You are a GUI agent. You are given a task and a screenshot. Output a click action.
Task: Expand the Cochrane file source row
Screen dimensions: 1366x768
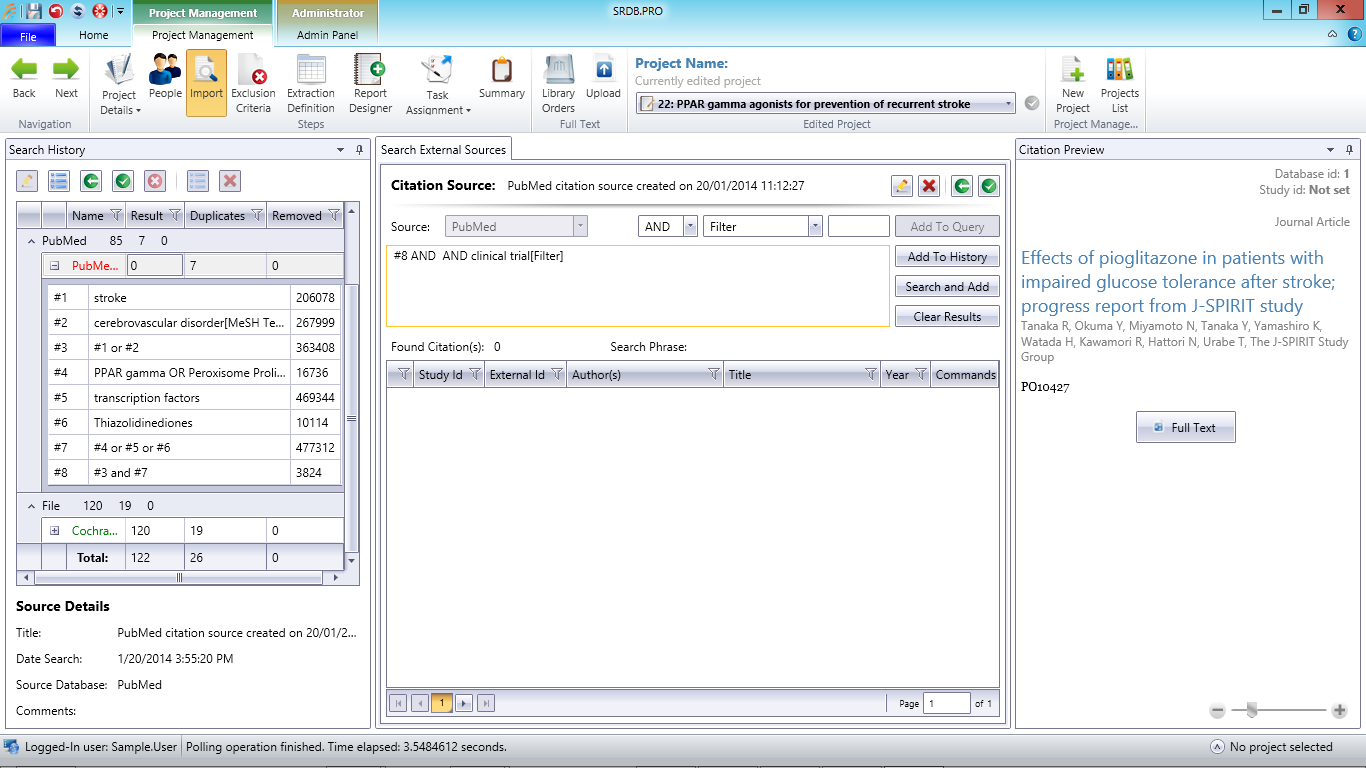click(x=55, y=531)
